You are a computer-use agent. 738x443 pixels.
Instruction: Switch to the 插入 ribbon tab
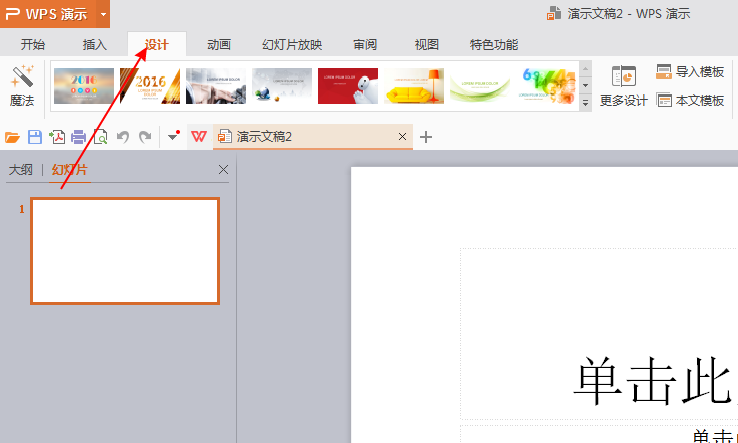(95, 45)
